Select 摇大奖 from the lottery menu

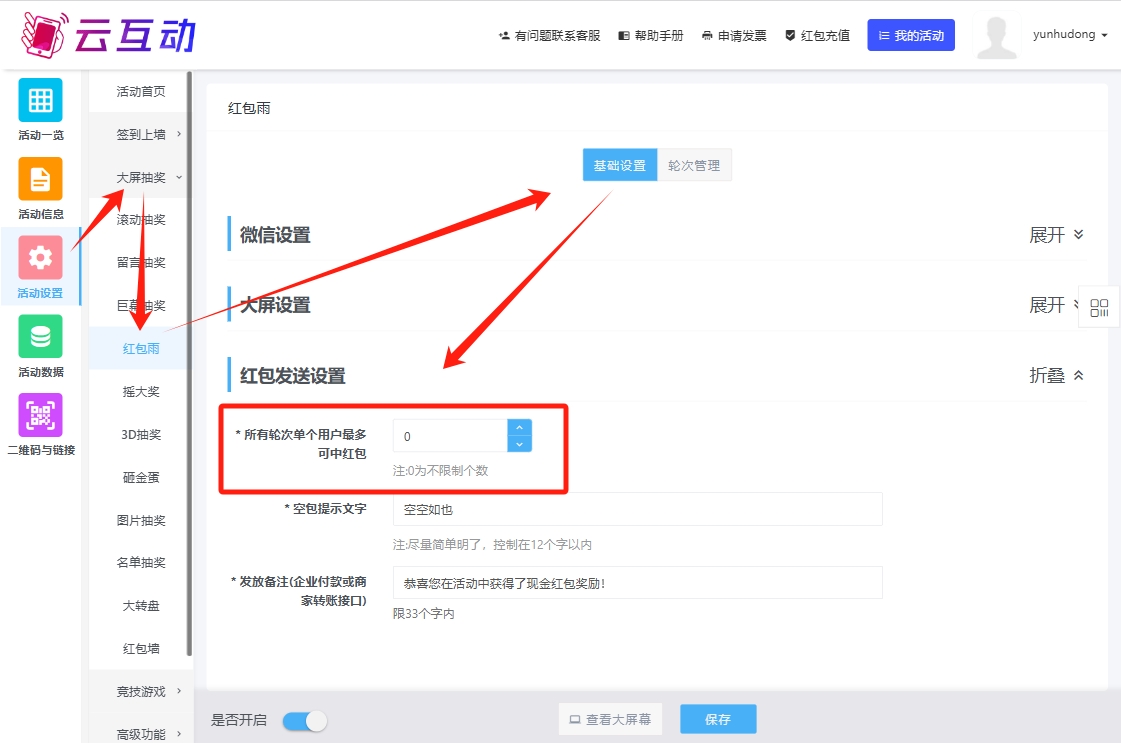[140, 391]
